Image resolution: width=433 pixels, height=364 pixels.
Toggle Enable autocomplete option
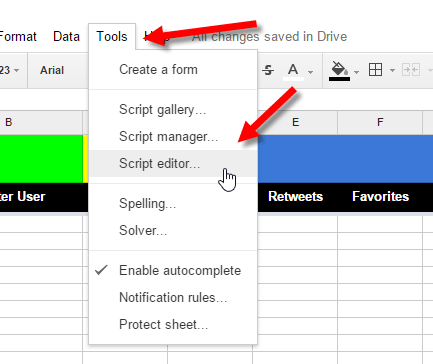(x=173, y=271)
